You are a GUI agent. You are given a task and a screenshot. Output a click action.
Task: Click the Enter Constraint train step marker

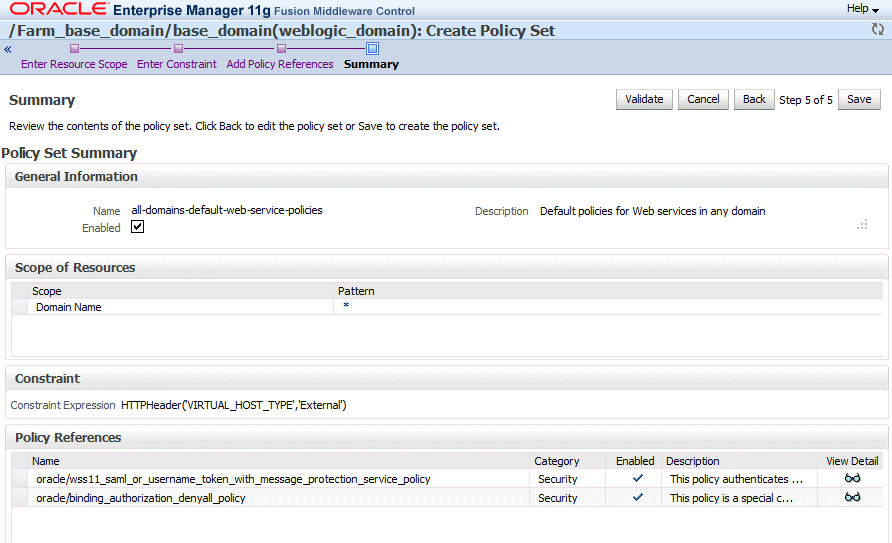[x=179, y=48]
